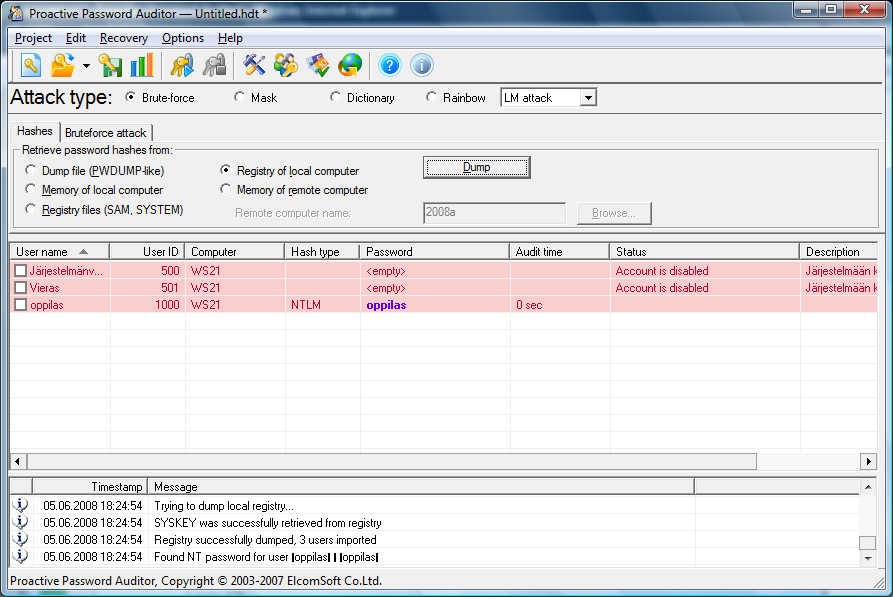893x597 pixels.
Task: Click the application icon in the title bar
Action: tap(15, 13)
